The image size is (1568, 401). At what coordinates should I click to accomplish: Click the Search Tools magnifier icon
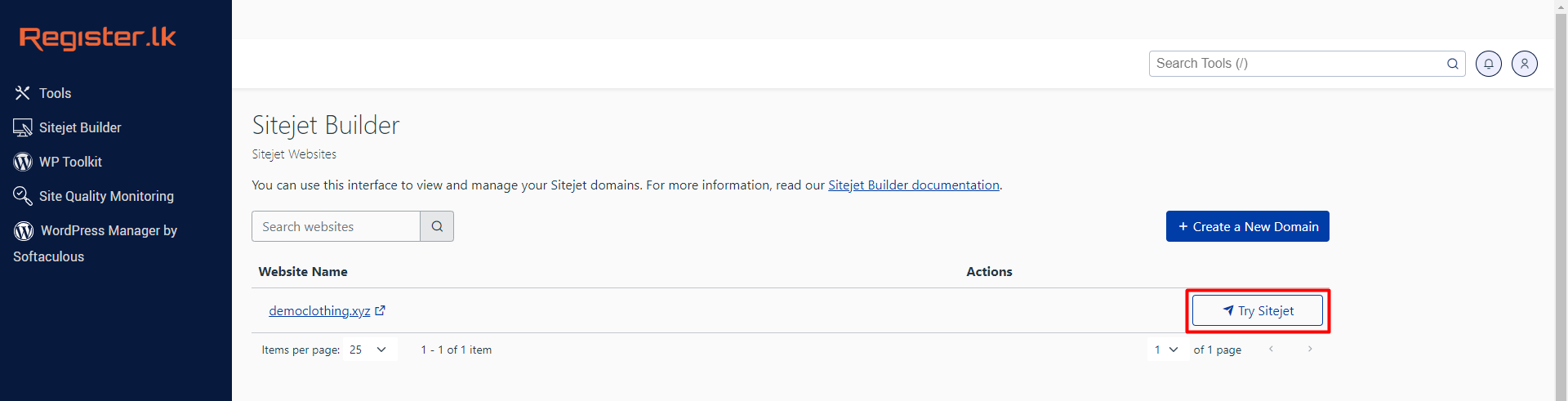point(1453,64)
